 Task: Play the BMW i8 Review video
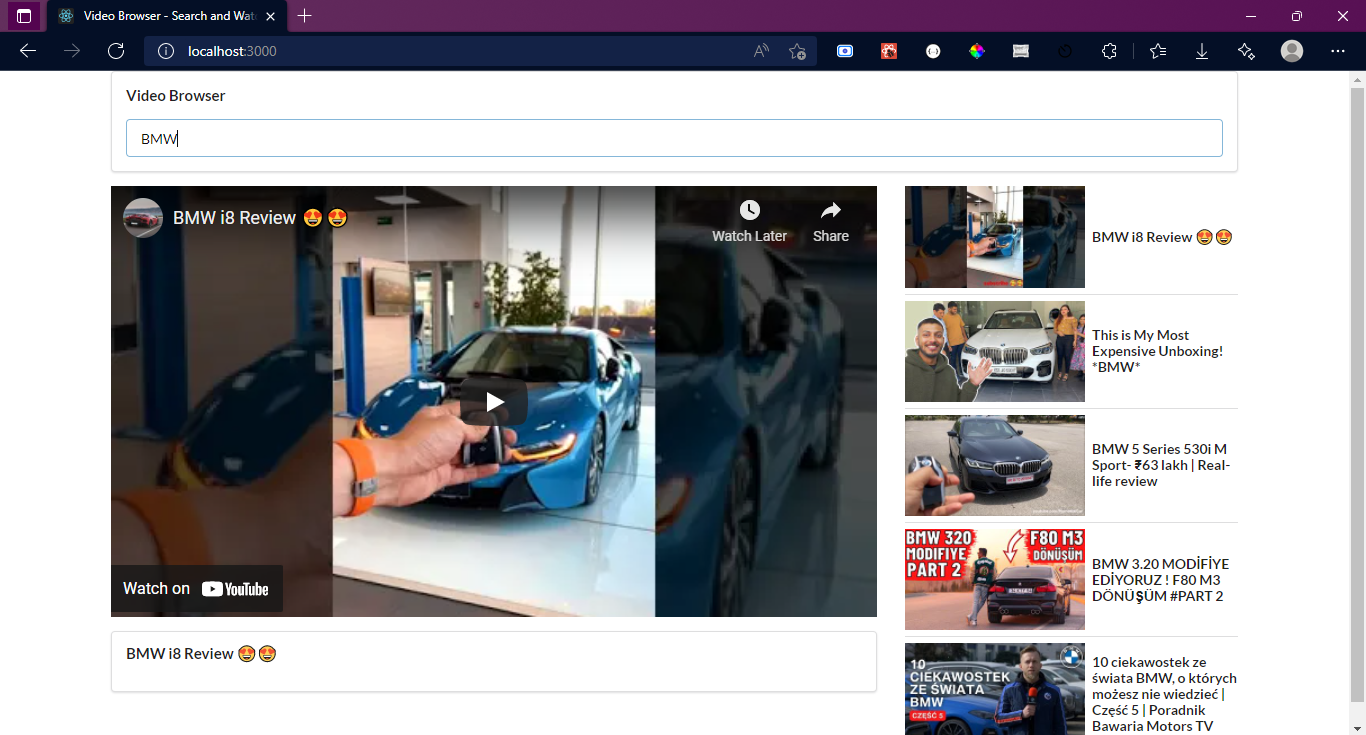coord(493,401)
